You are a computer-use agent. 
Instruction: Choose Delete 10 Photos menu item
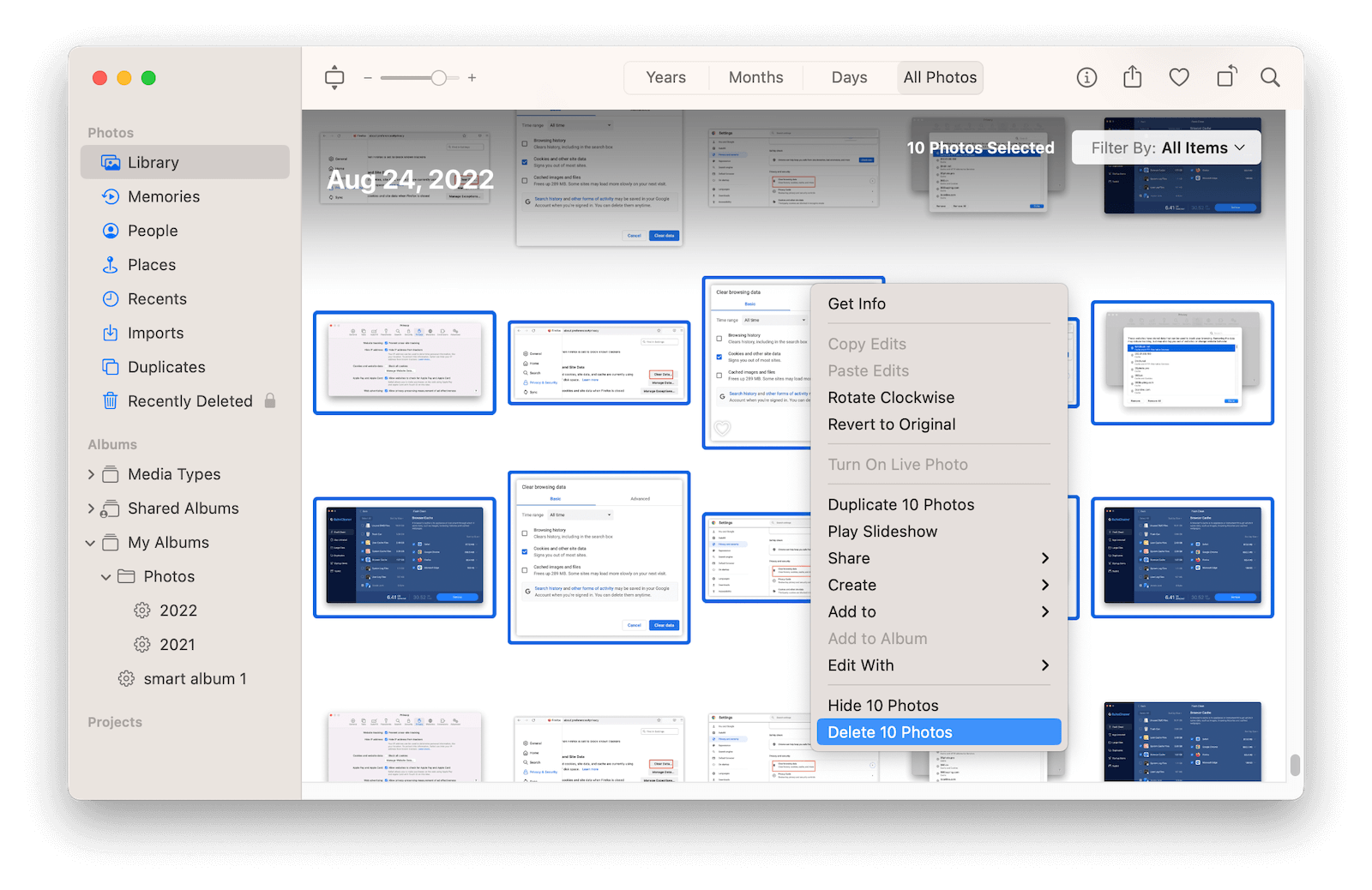click(x=939, y=732)
